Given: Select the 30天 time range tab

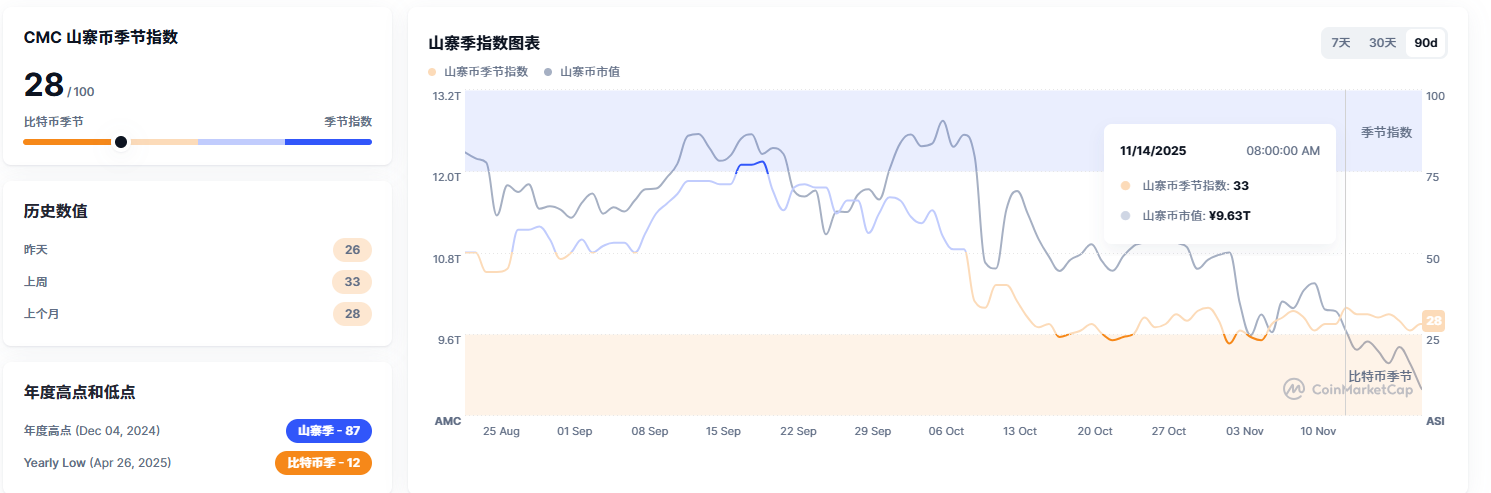Looking at the screenshot, I should click(x=1382, y=43).
